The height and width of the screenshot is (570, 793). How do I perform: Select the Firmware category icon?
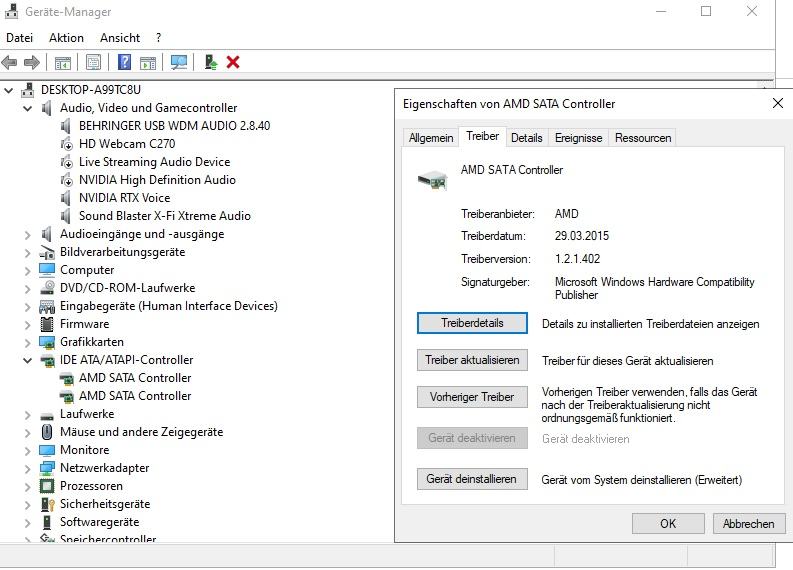[47, 324]
